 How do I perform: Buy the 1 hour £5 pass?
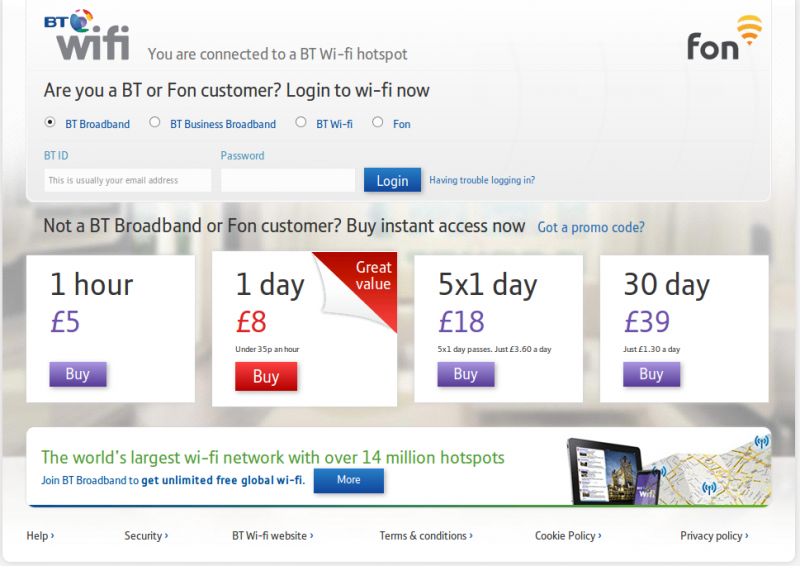pos(78,375)
